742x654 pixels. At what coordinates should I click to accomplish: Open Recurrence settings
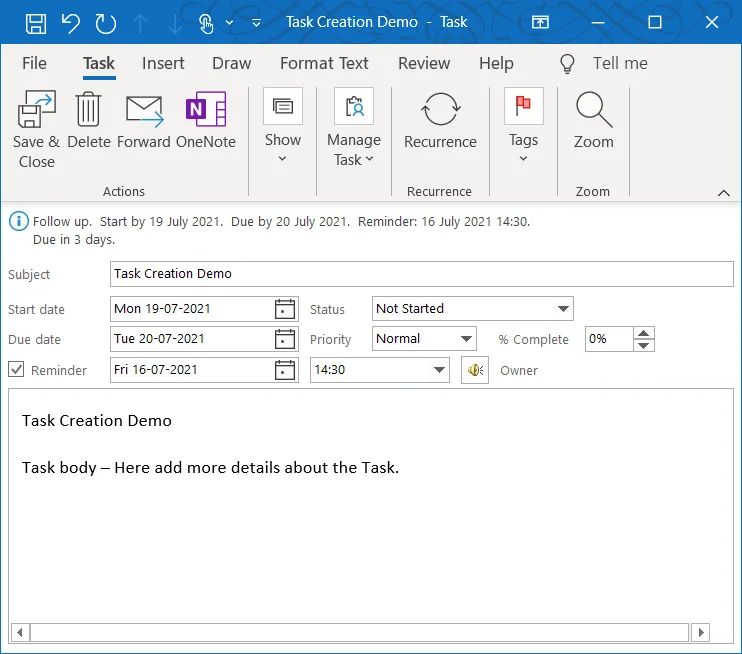(x=440, y=120)
